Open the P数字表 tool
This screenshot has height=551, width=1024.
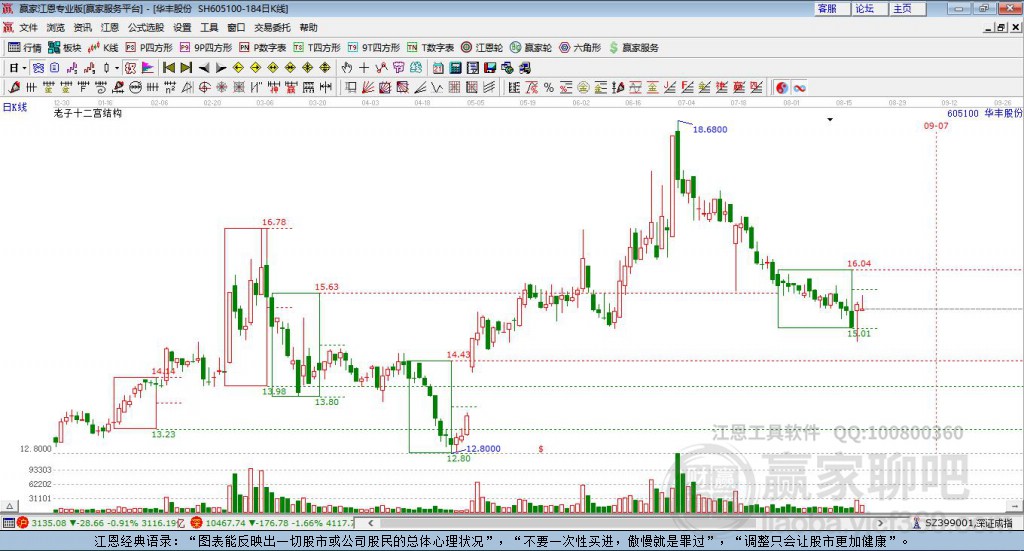click(x=263, y=48)
